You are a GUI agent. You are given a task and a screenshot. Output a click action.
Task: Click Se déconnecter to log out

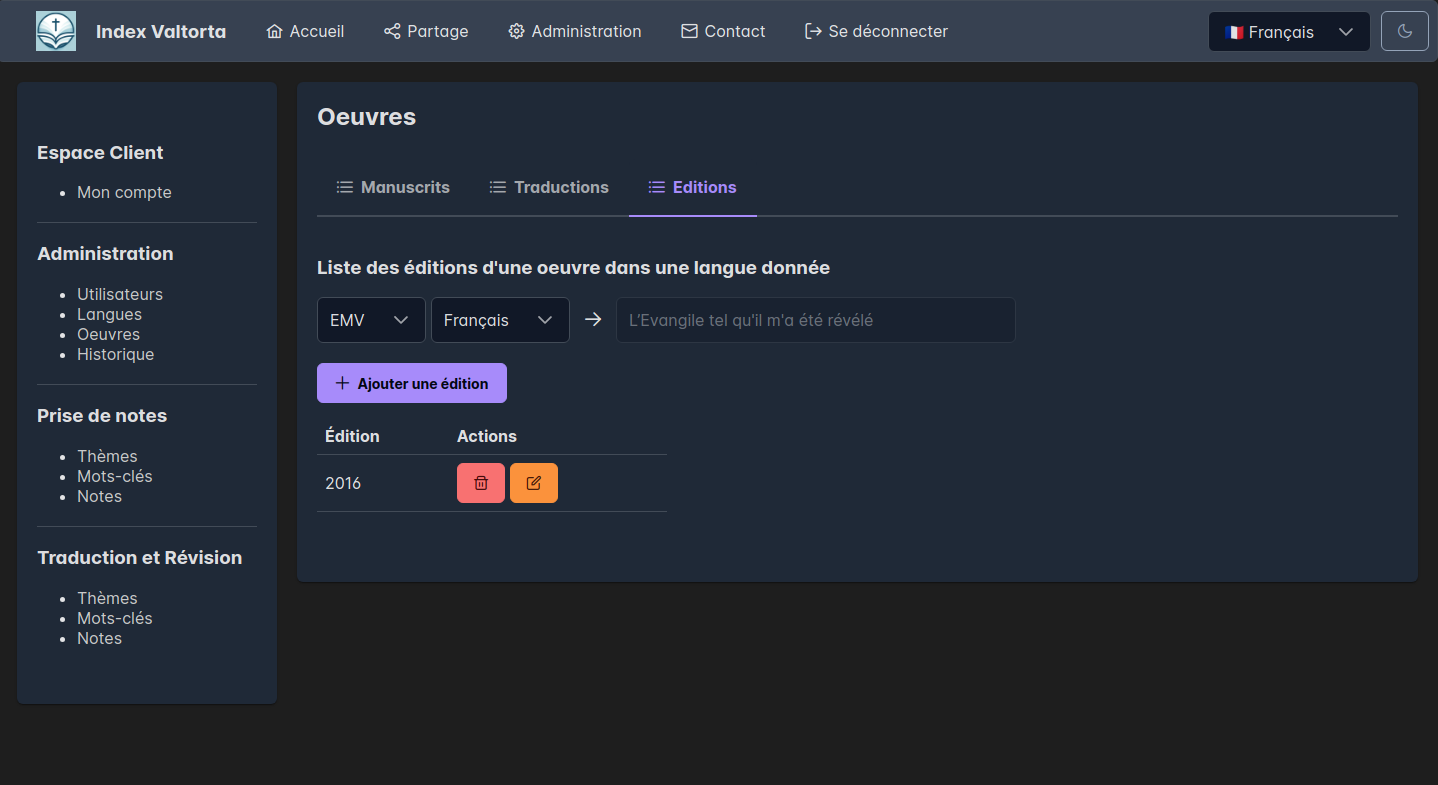pyautogui.click(x=876, y=31)
